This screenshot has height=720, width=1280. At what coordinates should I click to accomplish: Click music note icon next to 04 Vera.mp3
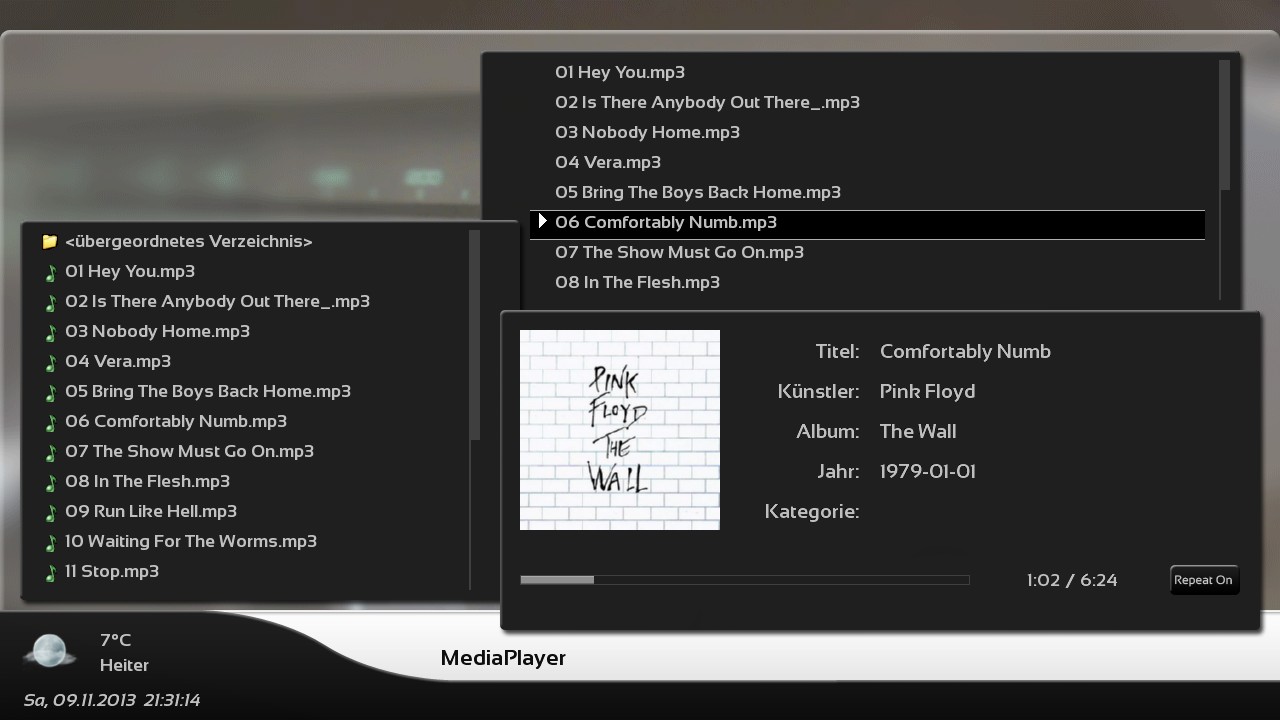pyautogui.click(x=50, y=362)
